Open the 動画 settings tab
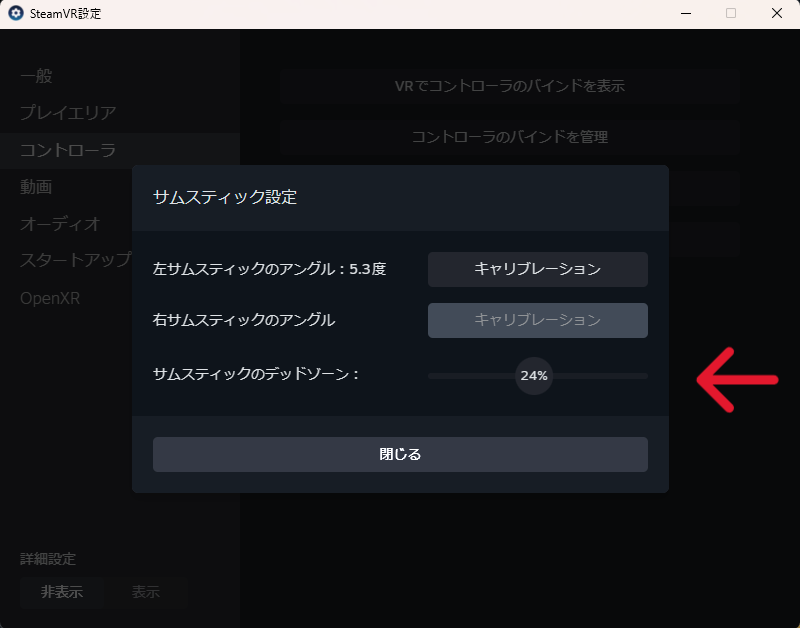The width and height of the screenshot is (800, 628). pos(36,187)
